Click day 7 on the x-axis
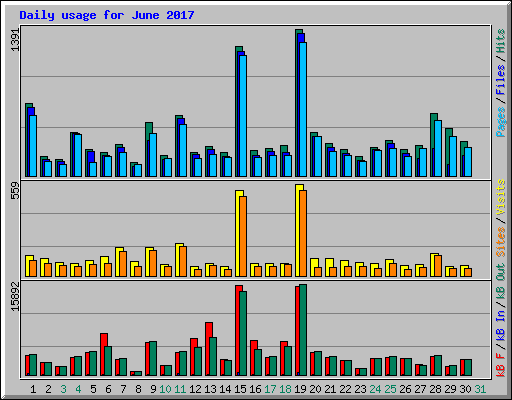Screen dimensions: 512x400 123,389
